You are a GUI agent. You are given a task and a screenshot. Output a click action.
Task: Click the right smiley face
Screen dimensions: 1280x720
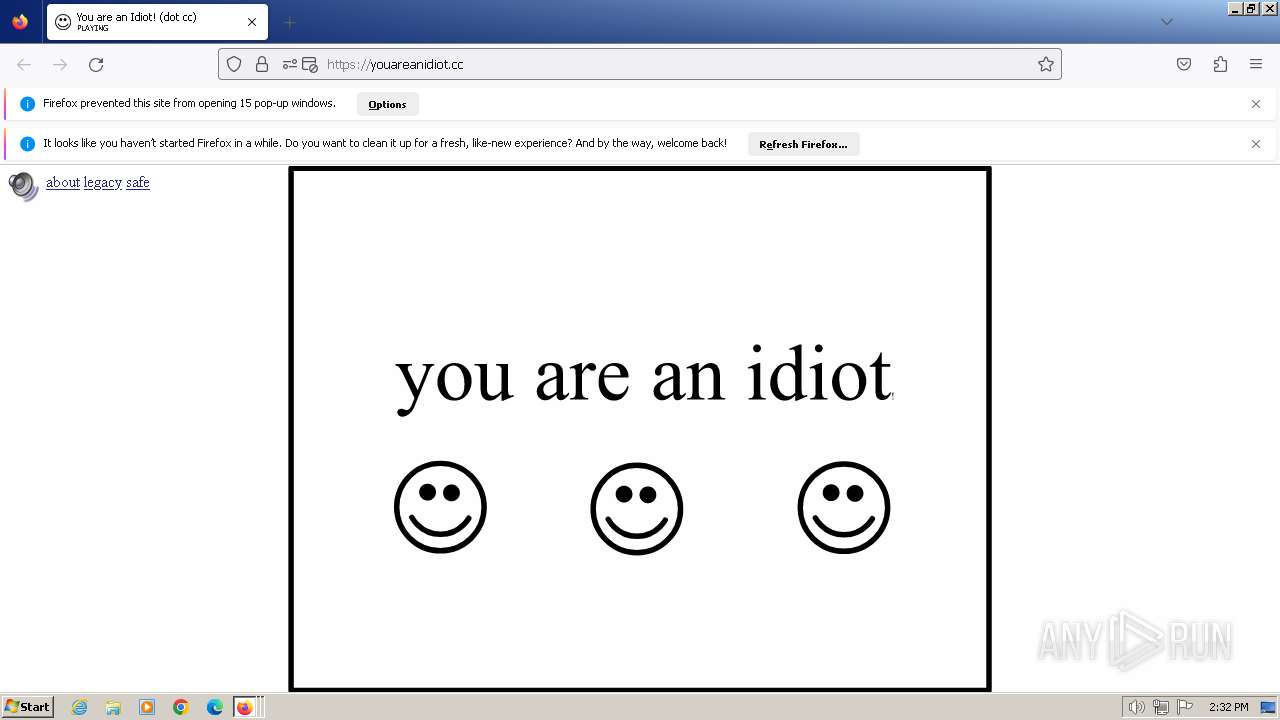844,507
